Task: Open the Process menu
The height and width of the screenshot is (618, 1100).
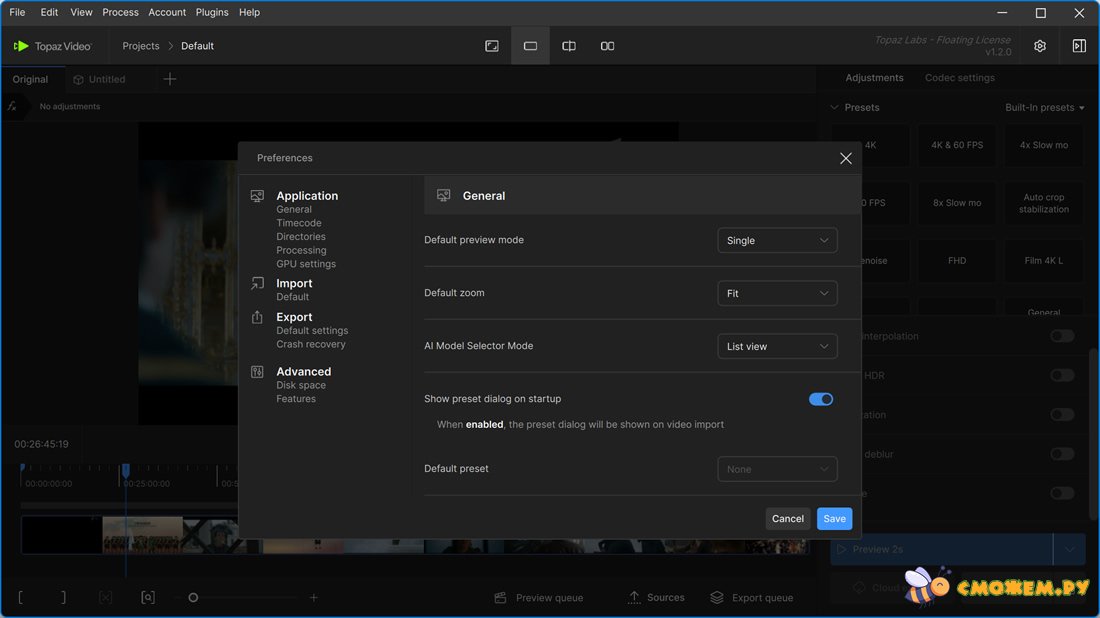Action: pos(120,12)
